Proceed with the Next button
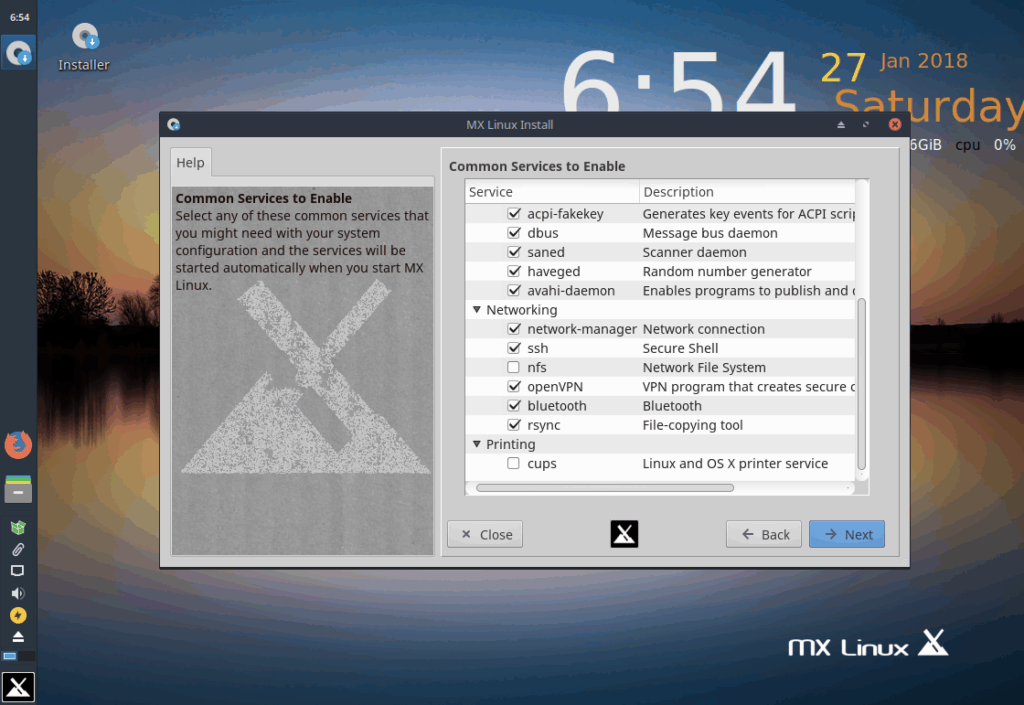 [847, 534]
